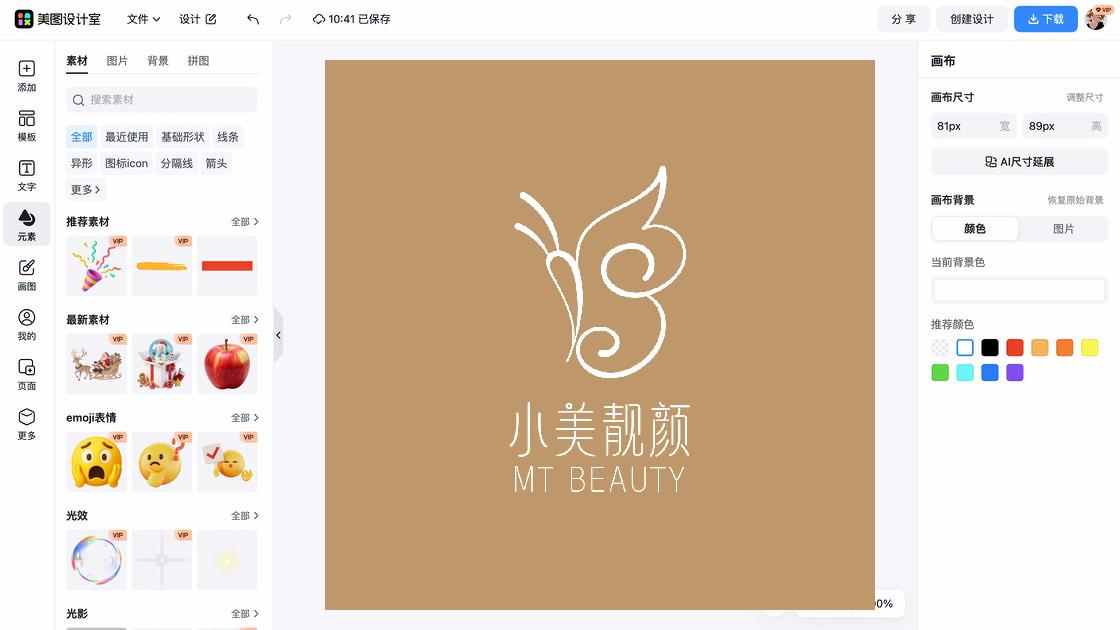Select the 文字 text sidebar tool

pos(26,175)
